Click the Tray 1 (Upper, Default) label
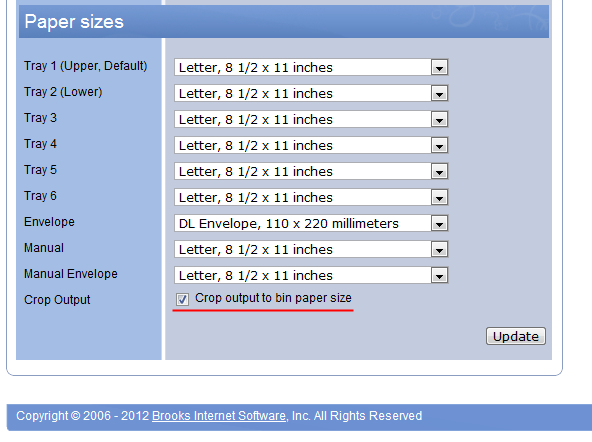 (85, 66)
